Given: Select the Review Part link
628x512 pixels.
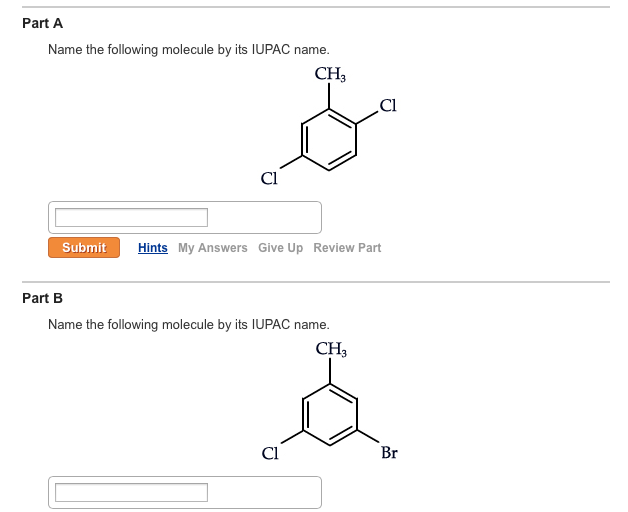Looking at the screenshot, I should click(x=347, y=248).
